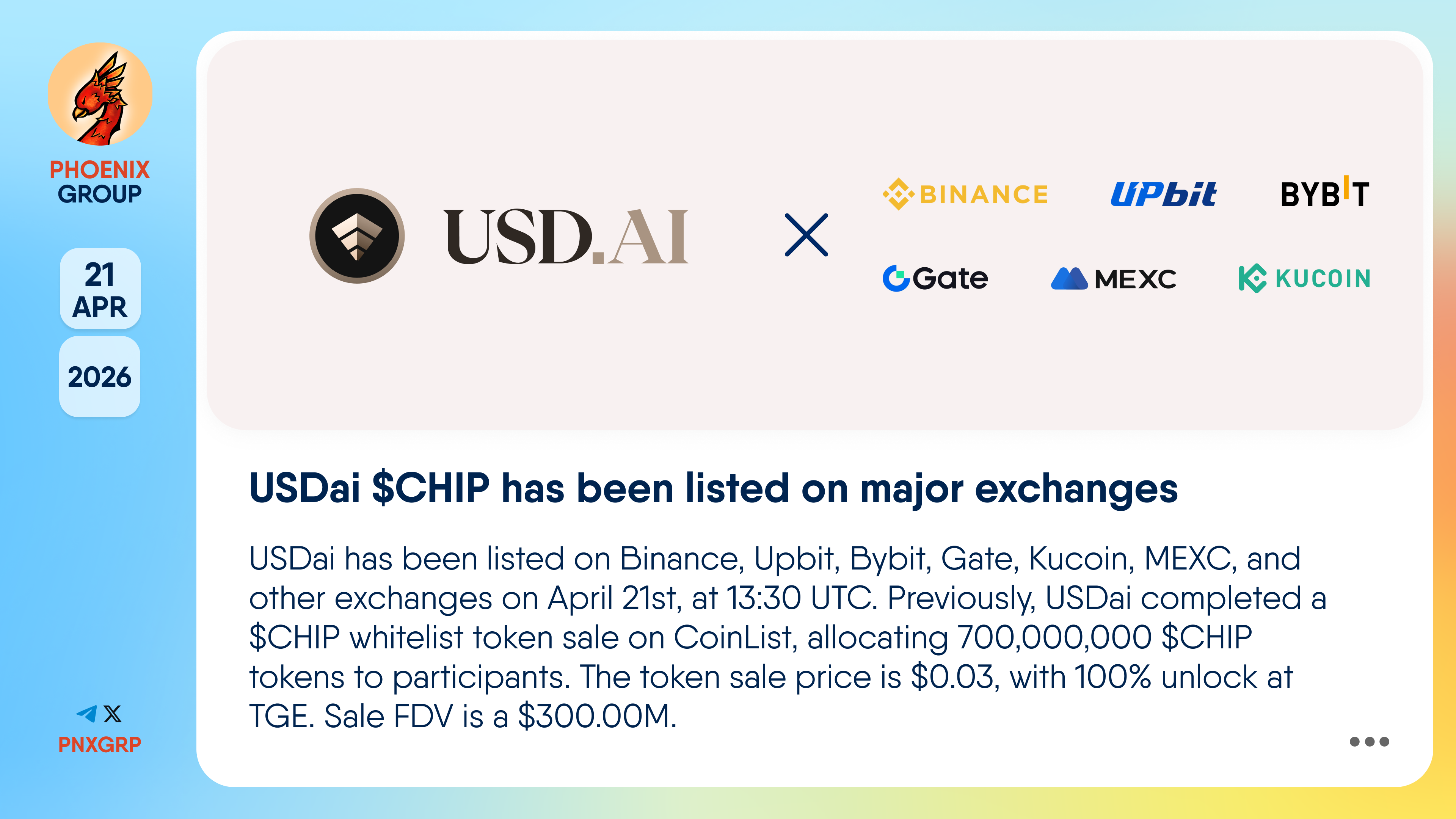Click the Bybit logo
The width and height of the screenshot is (1456, 819).
click(1324, 193)
